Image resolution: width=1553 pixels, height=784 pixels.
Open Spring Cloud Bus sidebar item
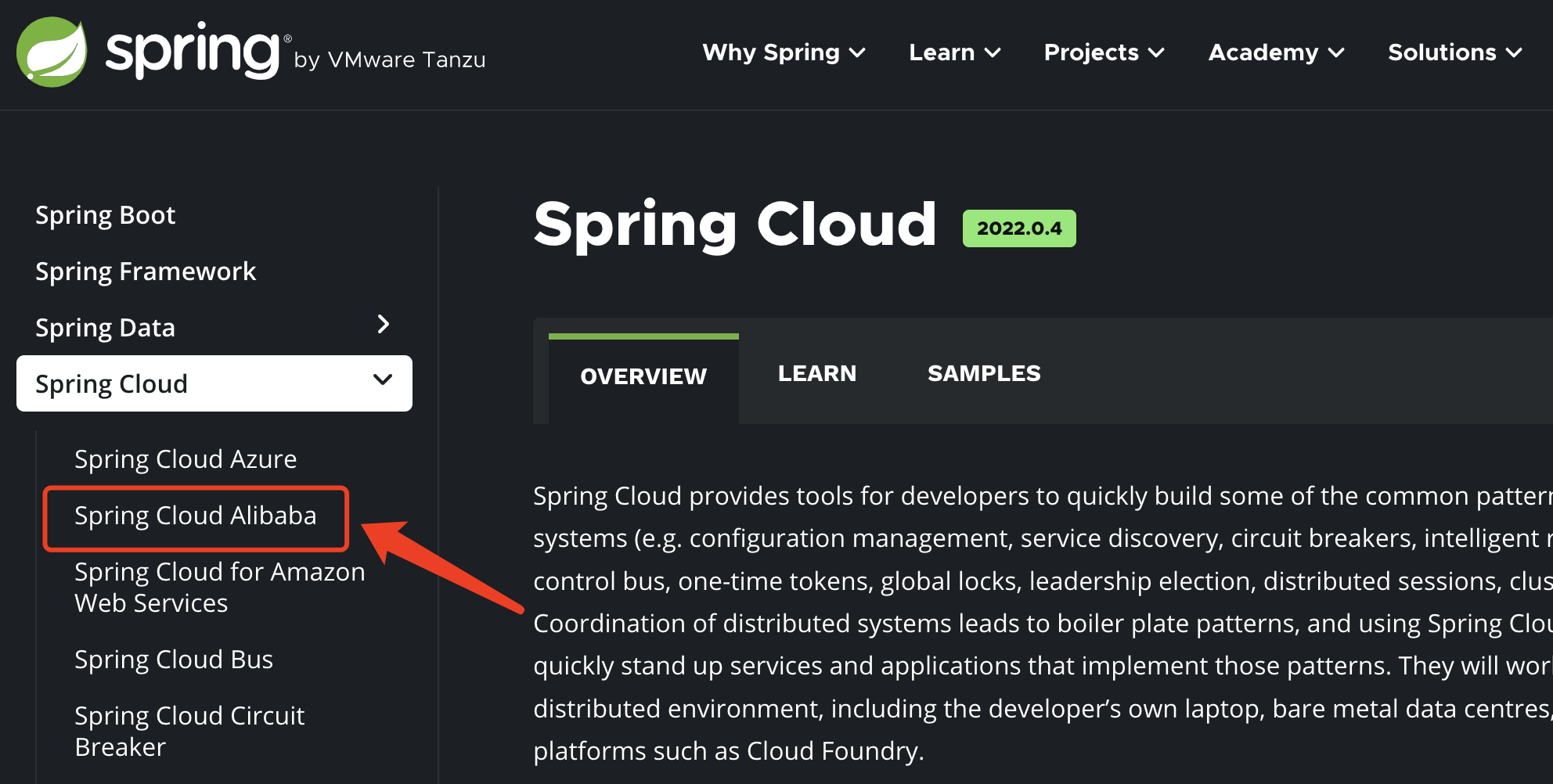(x=174, y=660)
